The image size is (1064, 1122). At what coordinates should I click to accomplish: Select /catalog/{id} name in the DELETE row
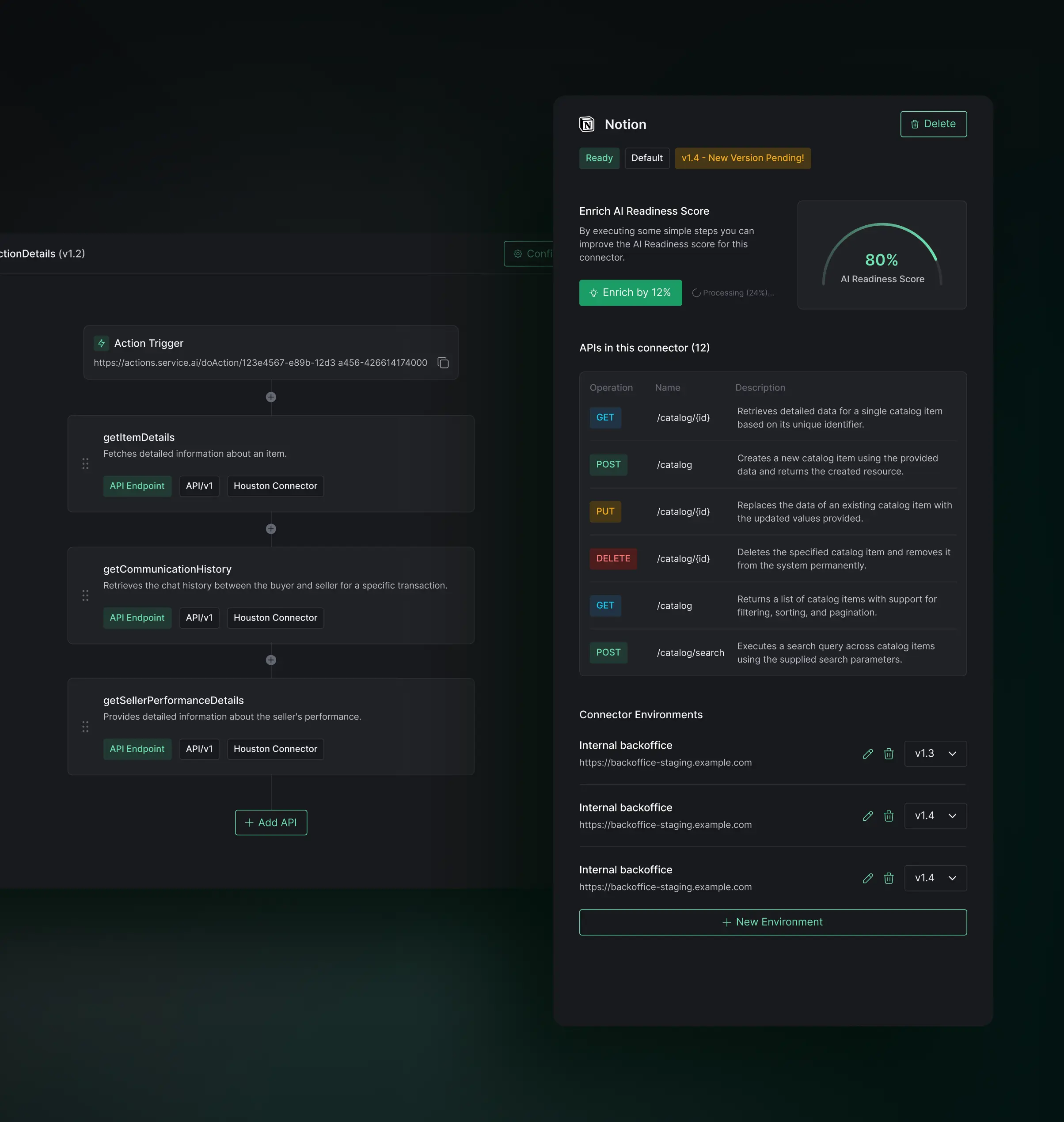coord(684,559)
